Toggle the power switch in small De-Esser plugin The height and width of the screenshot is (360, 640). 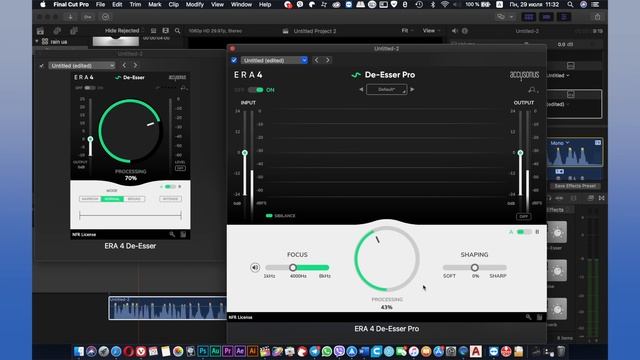pyautogui.click(x=90, y=88)
